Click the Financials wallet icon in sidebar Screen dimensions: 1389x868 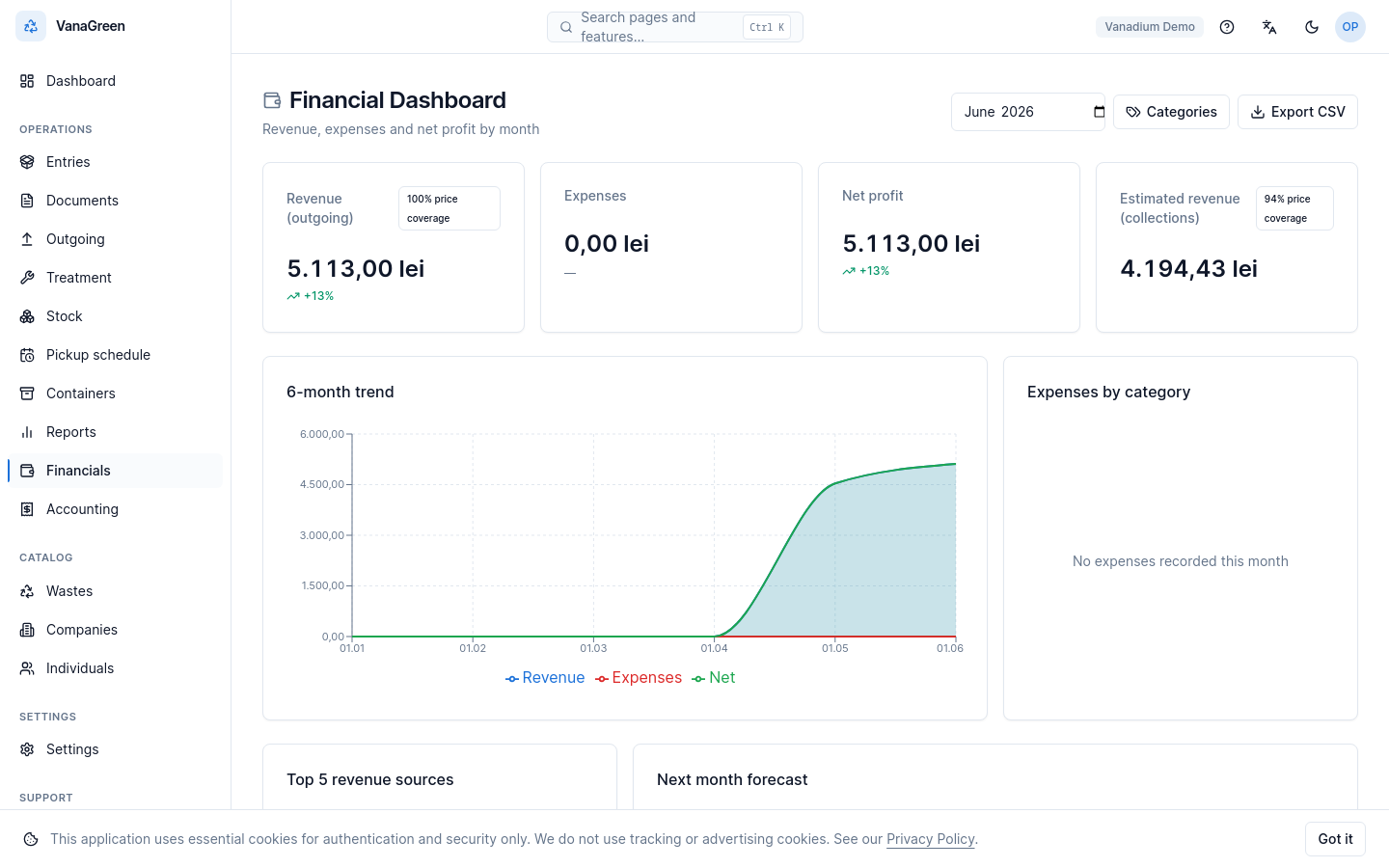(27, 471)
